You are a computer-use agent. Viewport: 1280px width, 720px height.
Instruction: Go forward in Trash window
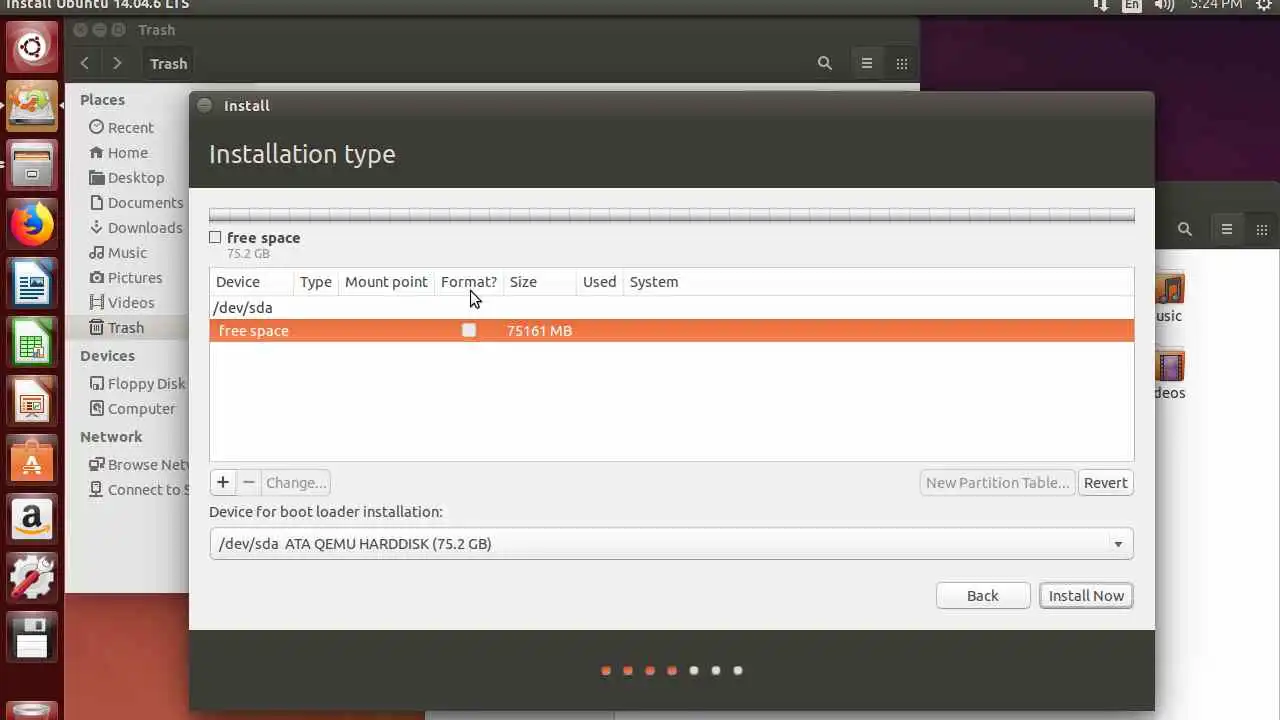[x=117, y=63]
